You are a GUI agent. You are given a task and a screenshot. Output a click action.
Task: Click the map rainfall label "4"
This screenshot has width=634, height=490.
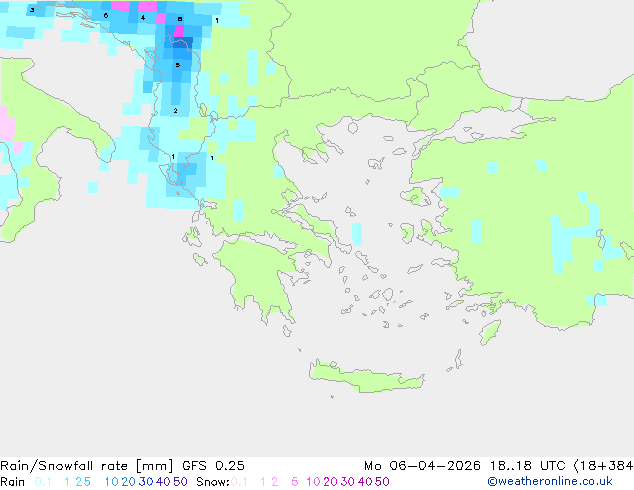point(143,18)
